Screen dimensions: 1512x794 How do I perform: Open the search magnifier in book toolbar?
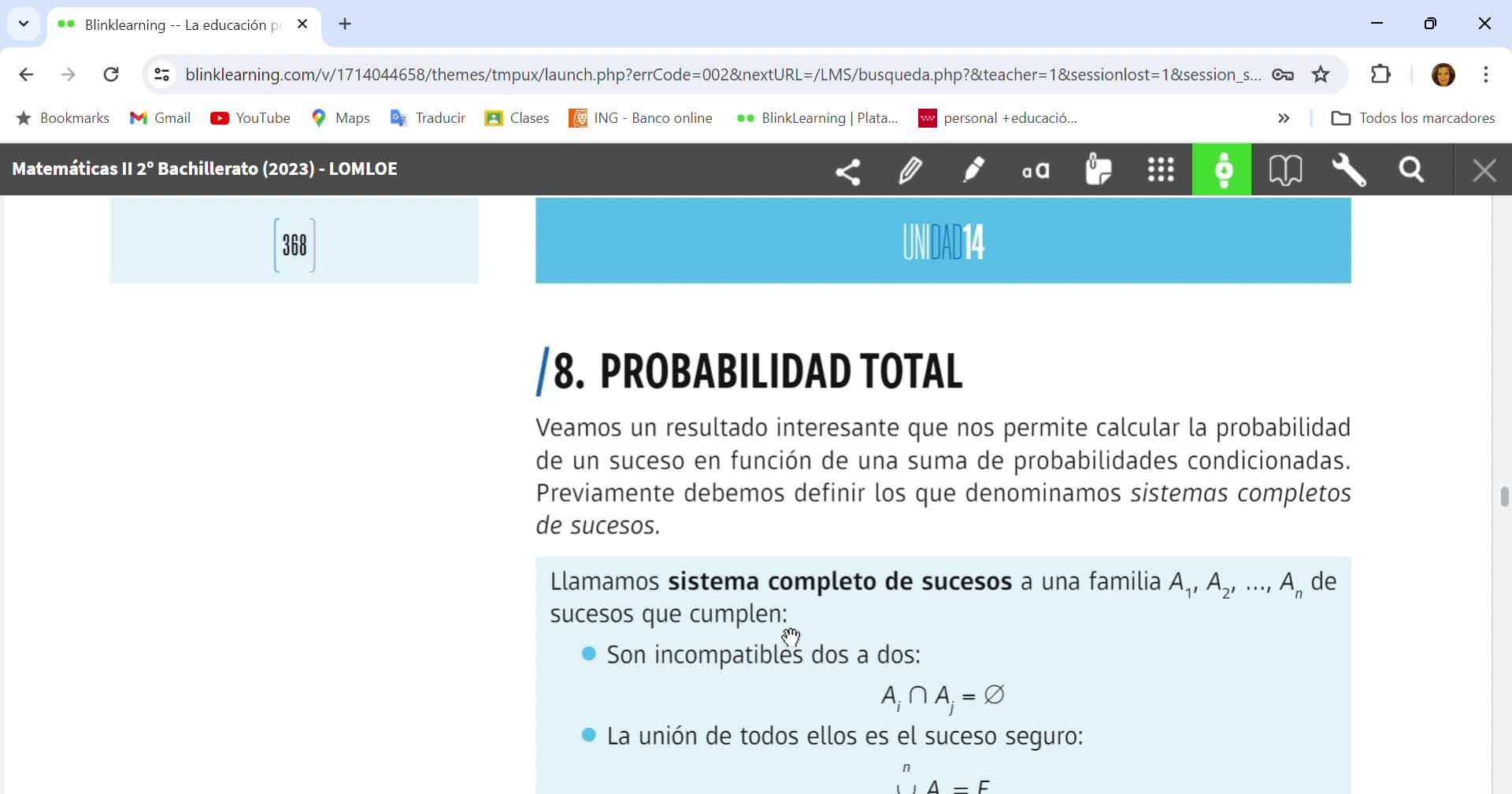[x=1411, y=170]
